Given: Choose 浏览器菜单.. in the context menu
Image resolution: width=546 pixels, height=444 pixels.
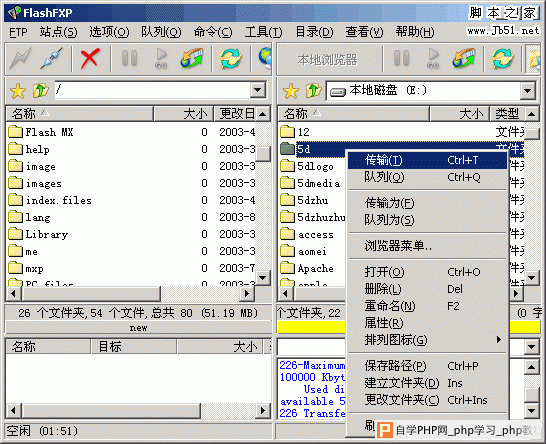Looking at the screenshot, I should tap(428, 246).
